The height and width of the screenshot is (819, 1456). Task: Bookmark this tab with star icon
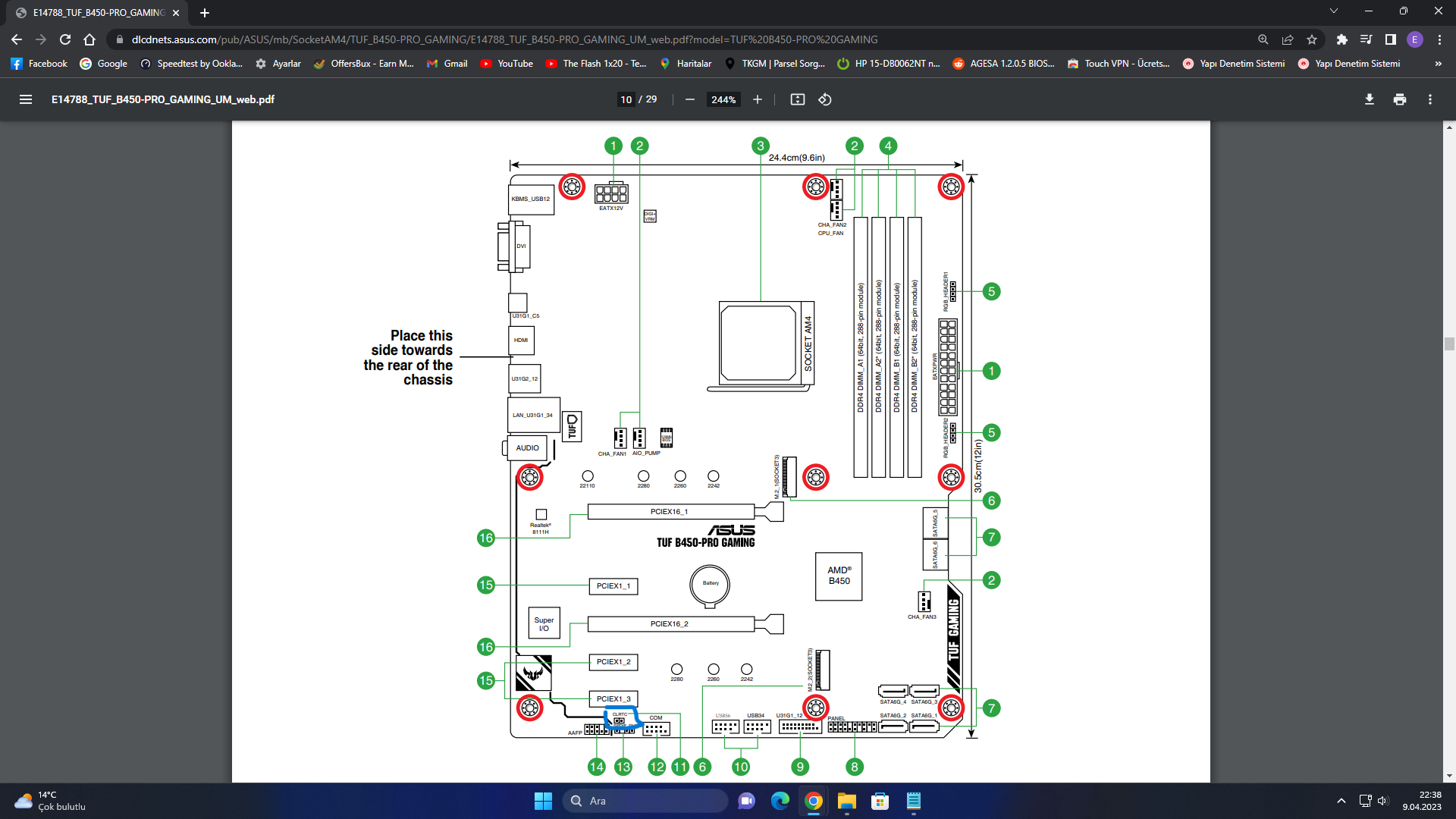(1312, 39)
